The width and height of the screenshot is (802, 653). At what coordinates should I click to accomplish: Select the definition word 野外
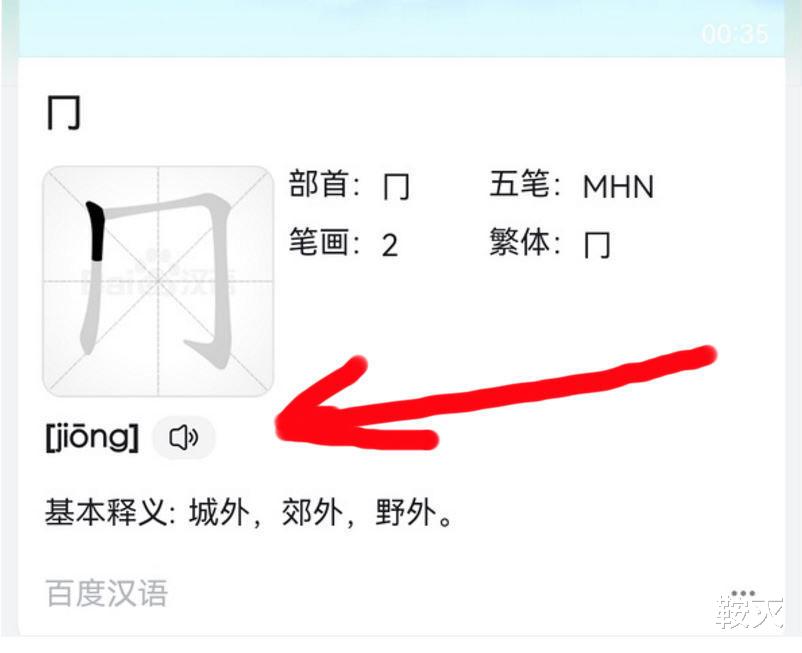click(x=406, y=512)
